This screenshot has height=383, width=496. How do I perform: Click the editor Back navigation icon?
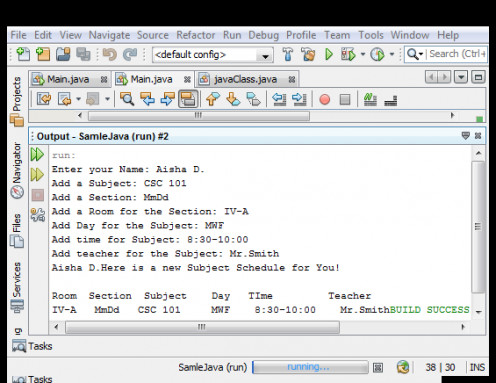(65, 99)
